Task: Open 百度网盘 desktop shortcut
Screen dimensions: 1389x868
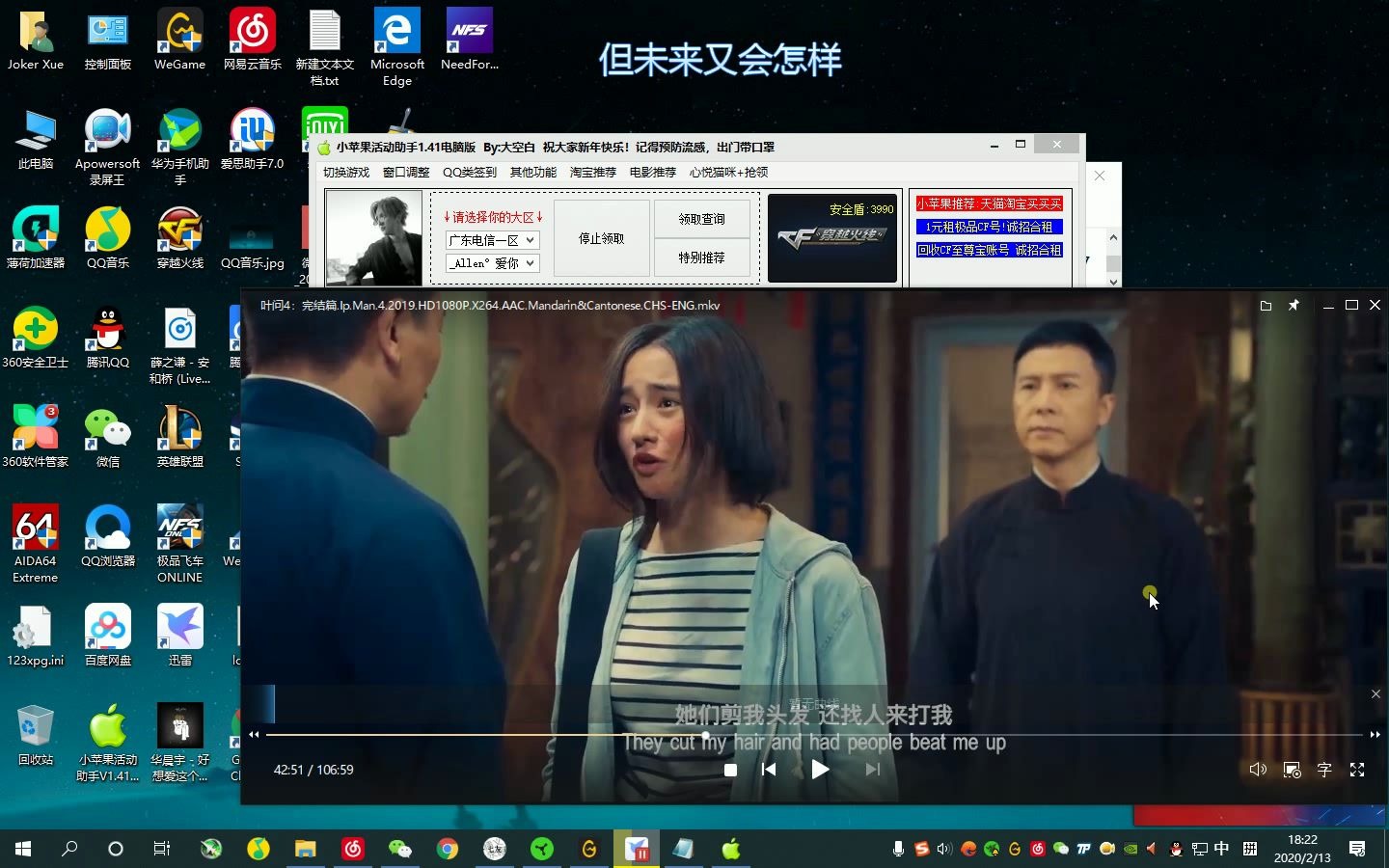Action: point(108,637)
